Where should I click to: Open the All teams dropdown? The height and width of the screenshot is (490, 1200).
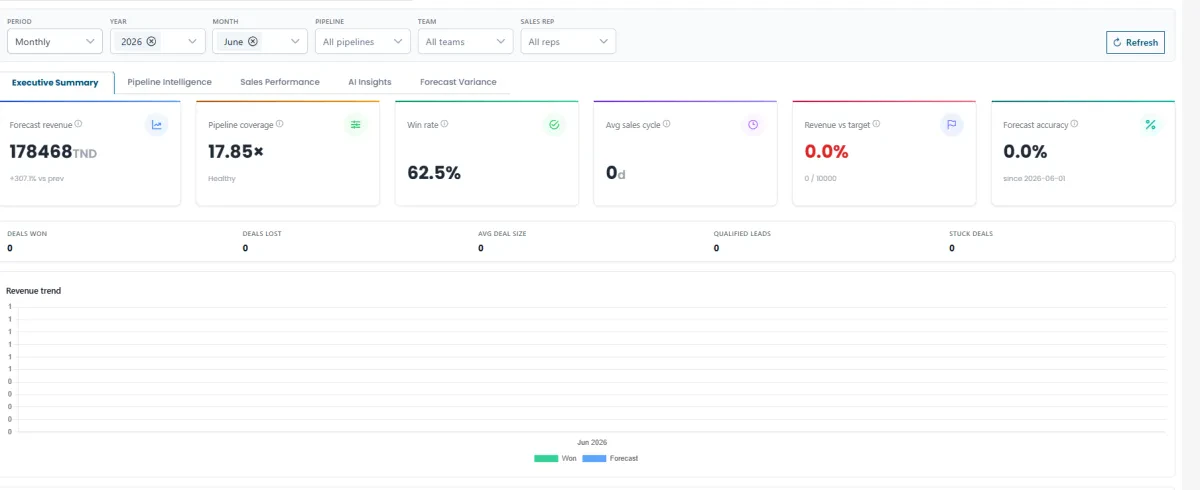(465, 41)
